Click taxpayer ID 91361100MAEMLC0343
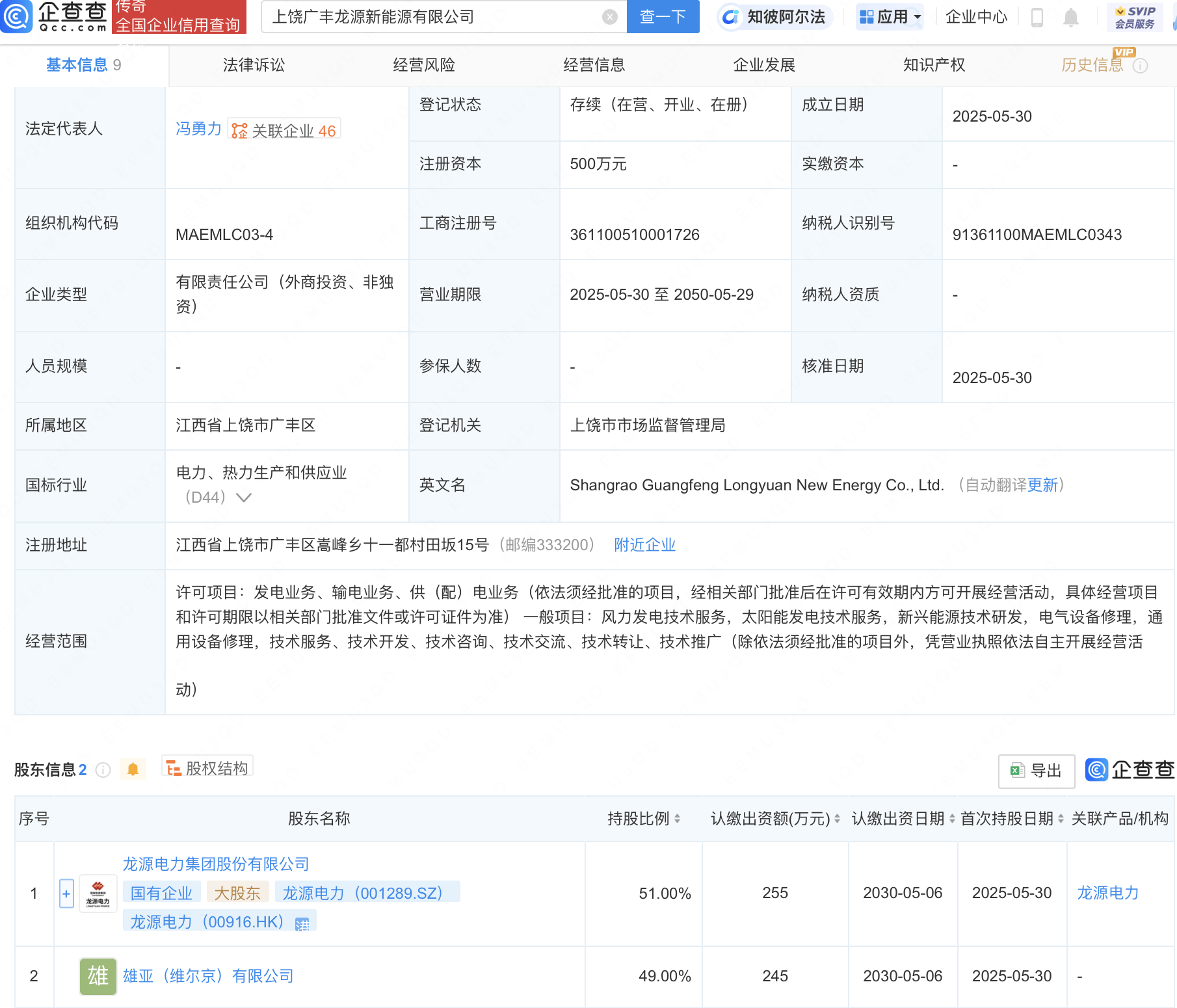 [x=1037, y=235]
